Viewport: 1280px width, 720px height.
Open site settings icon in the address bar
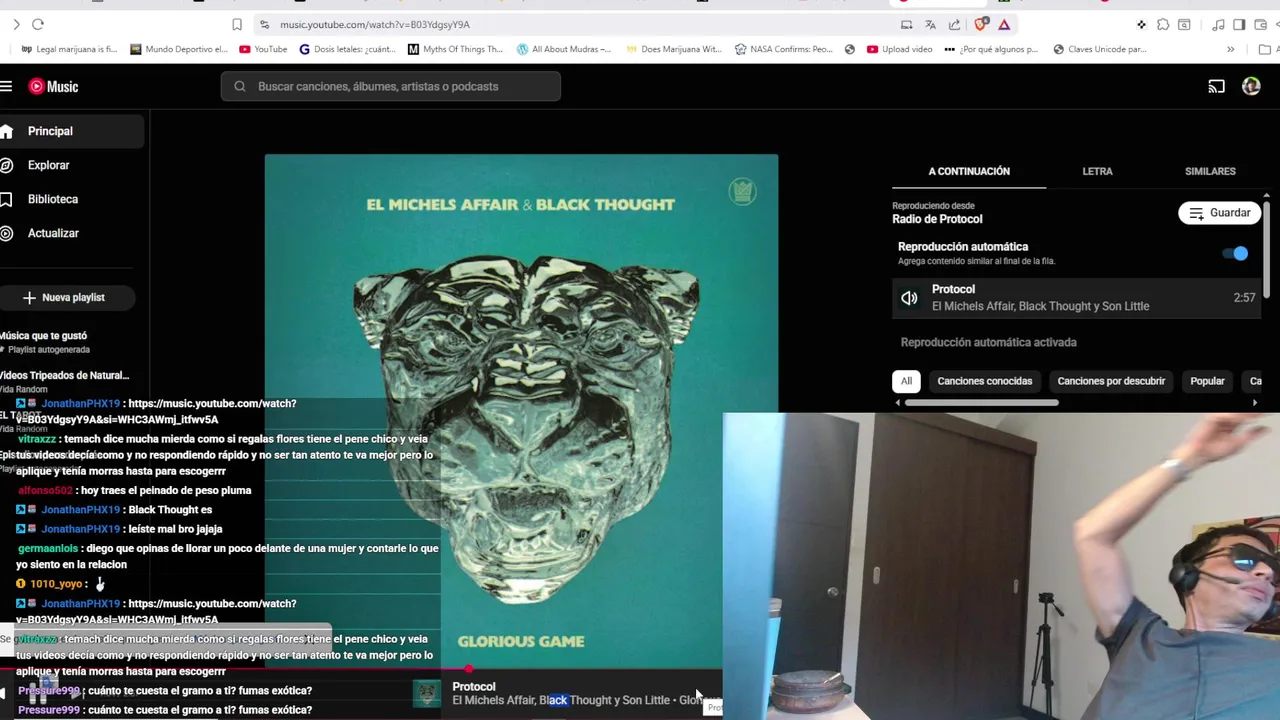coord(264,24)
